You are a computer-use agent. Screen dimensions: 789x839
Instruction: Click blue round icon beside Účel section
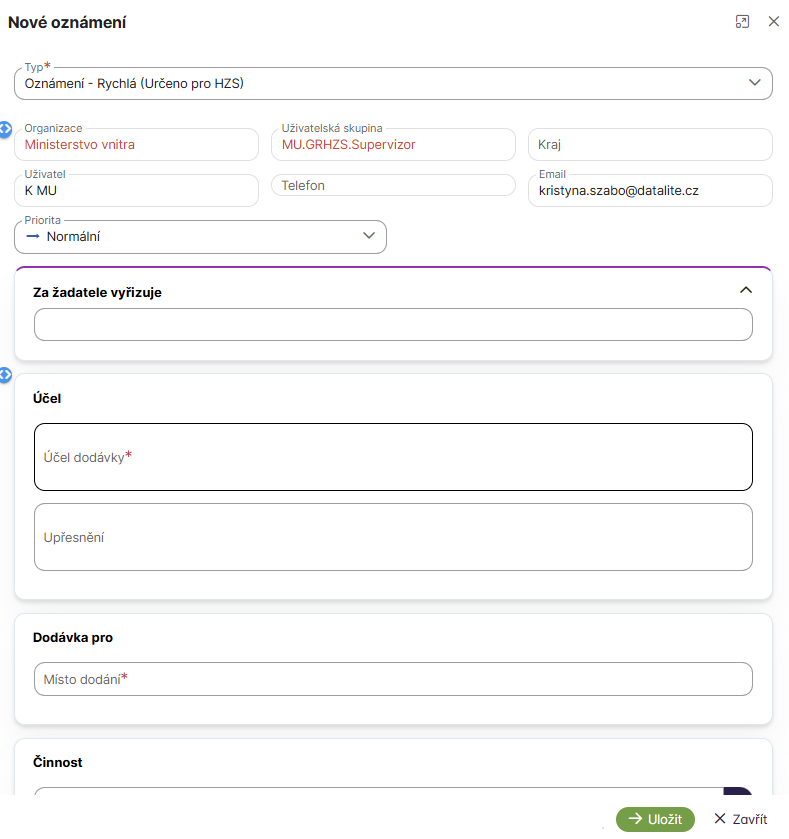pyautogui.click(x=5, y=375)
